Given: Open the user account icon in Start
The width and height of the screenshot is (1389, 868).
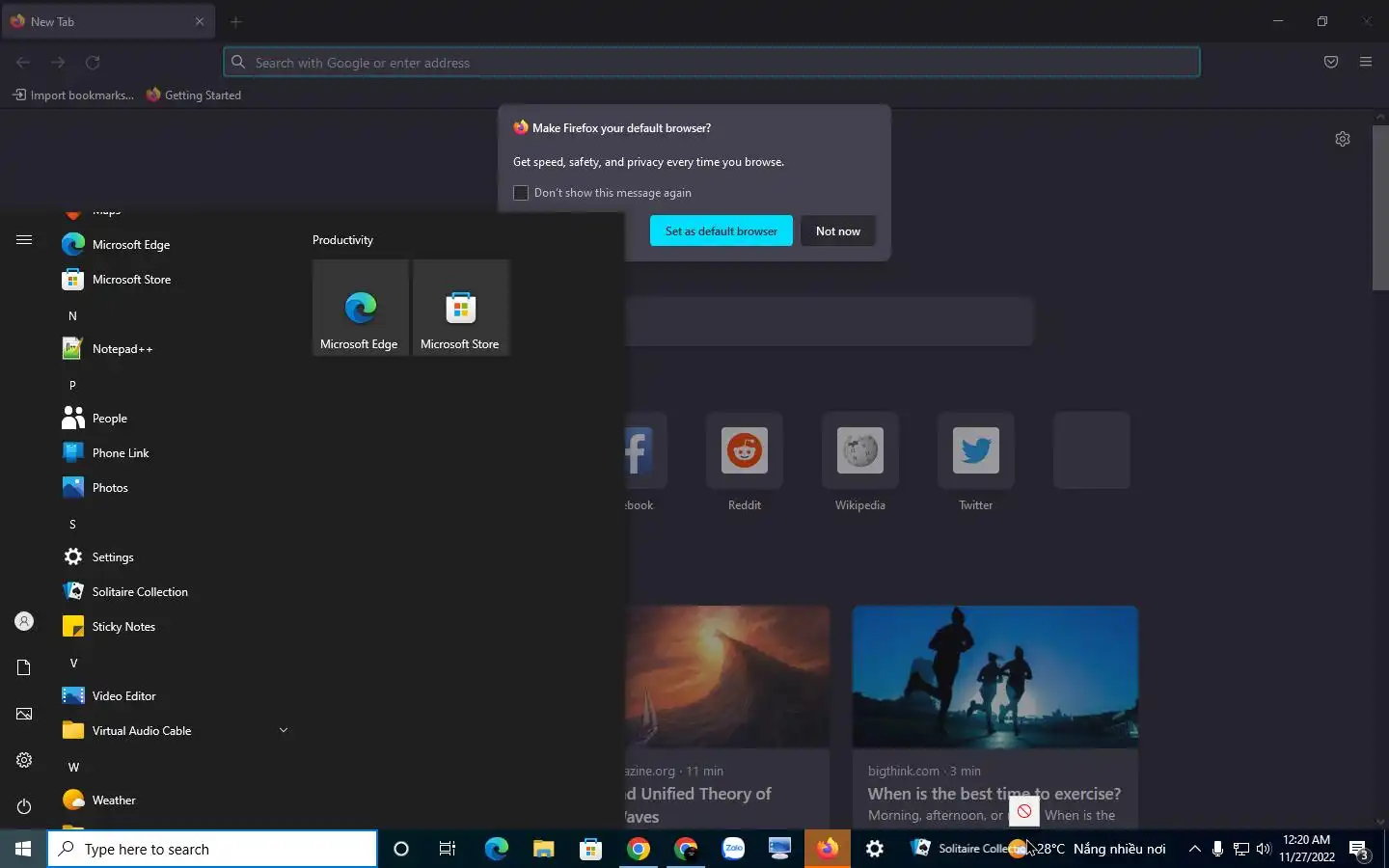Looking at the screenshot, I should 24,622.
